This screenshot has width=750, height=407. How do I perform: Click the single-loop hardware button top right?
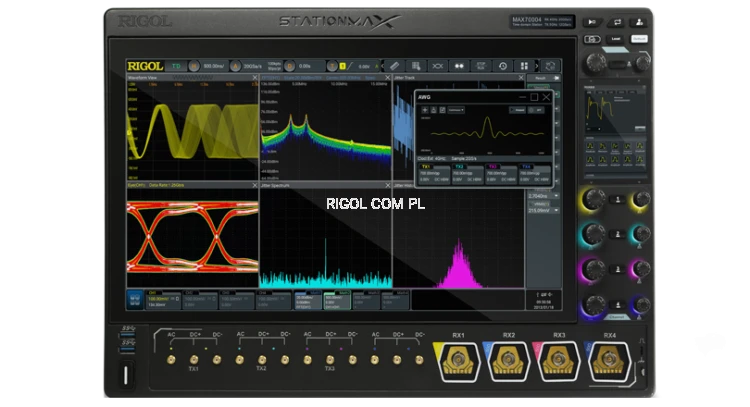[617, 22]
